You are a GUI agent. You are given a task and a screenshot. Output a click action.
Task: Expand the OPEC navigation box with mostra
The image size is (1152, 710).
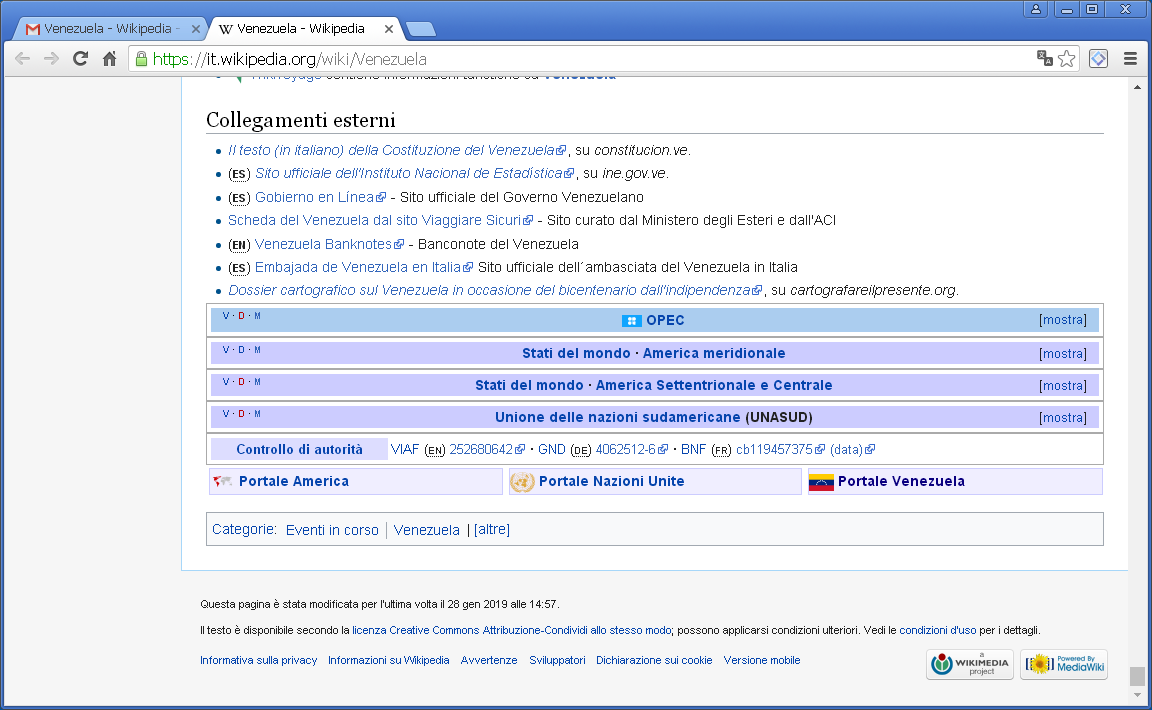coord(1062,320)
